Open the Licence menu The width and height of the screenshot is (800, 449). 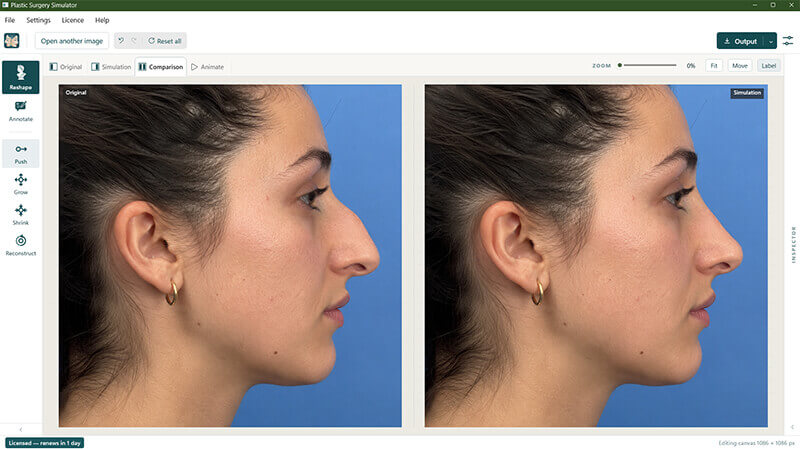click(x=72, y=20)
